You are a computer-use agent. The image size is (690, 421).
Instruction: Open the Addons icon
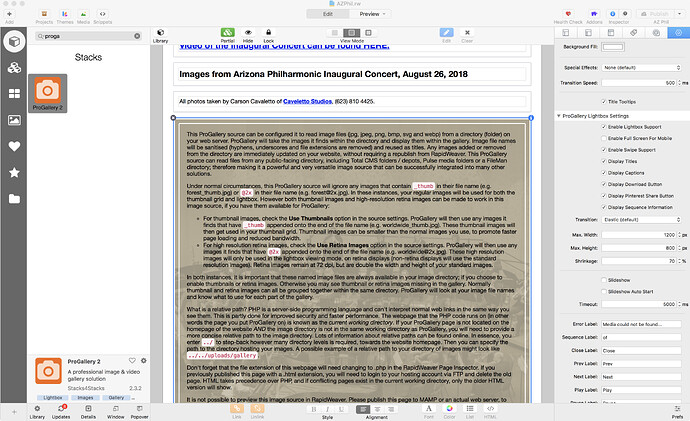tap(594, 14)
